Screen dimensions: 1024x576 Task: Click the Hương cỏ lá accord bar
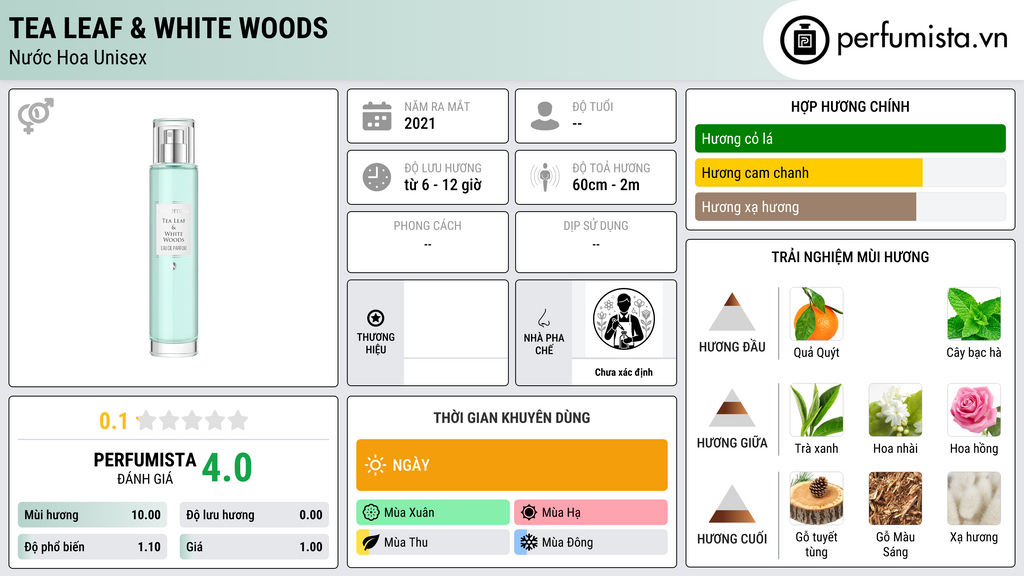pyautogui.click(x=850, y=138)
